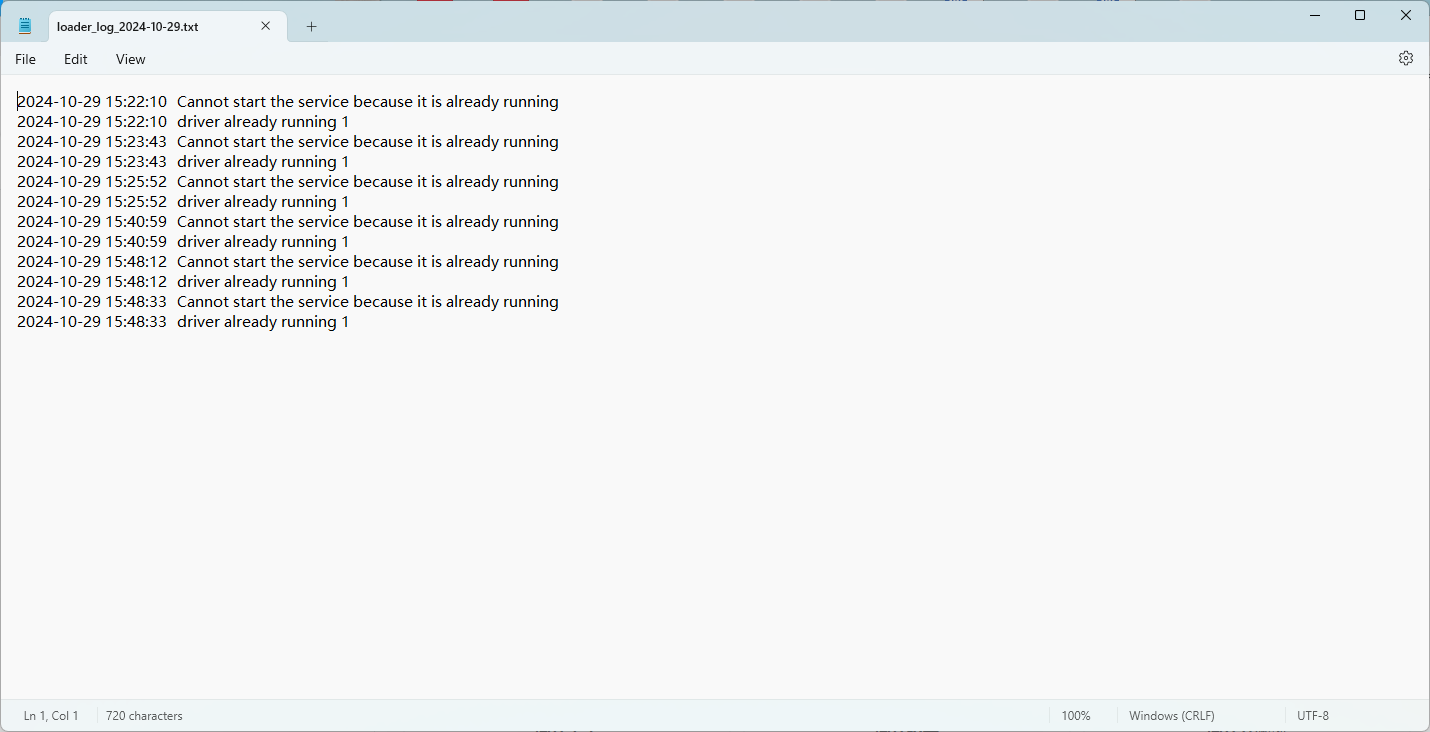The image size is (1430, 732).
Task: Click the 15:23:43 driver already running line
Action: (183, 162)
